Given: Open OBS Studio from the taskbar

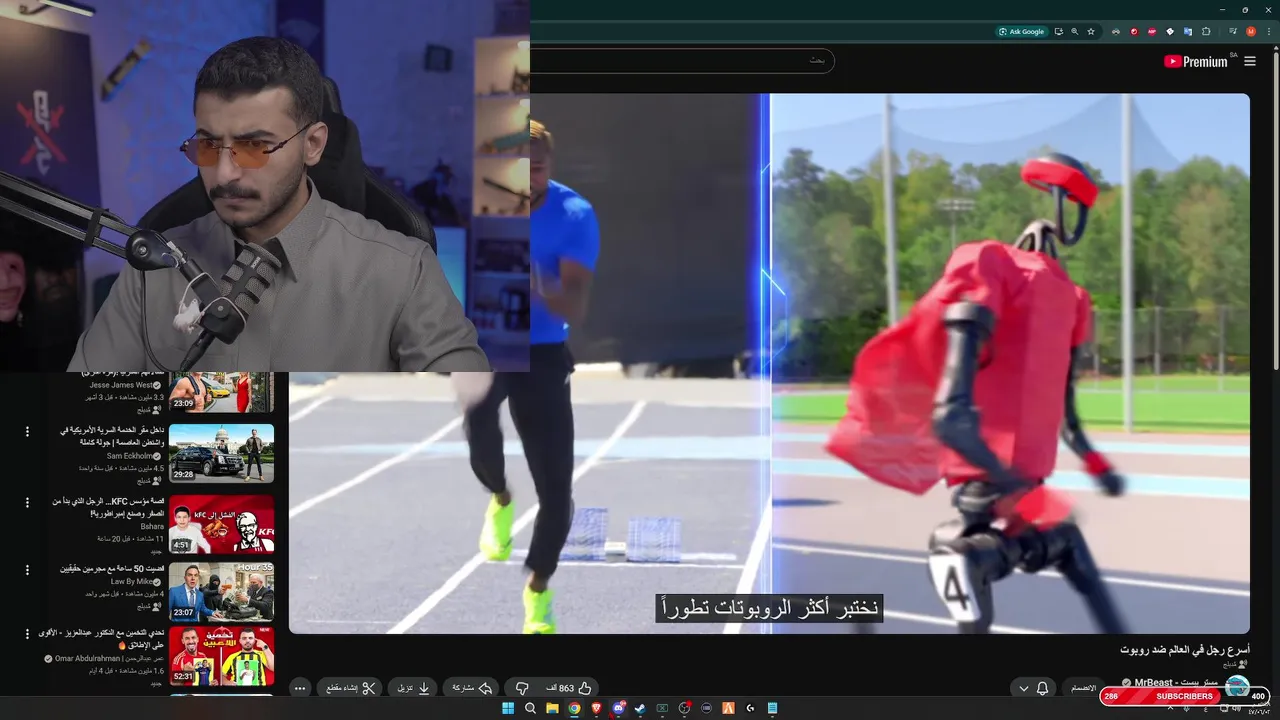Looking at the screenshot, I should pyautogui.click(x=684, y=708).
